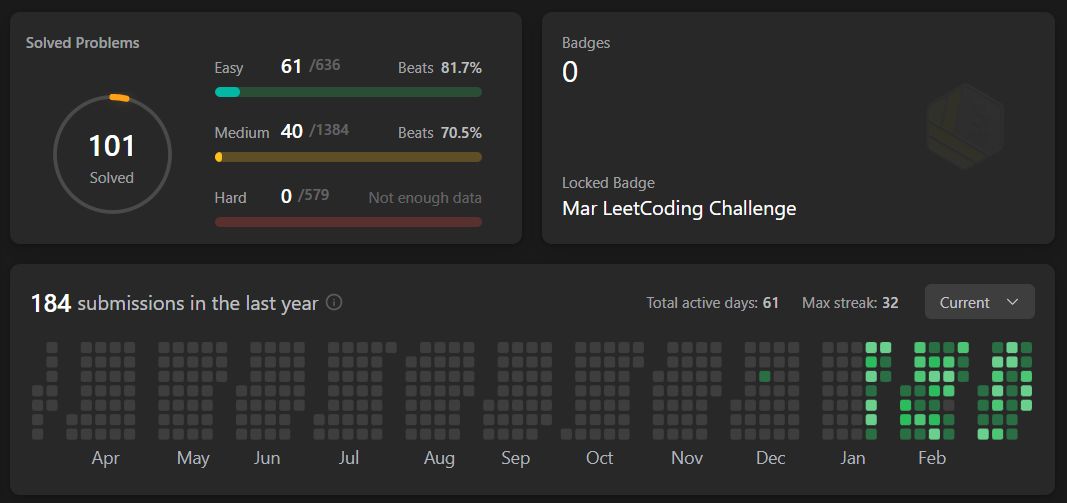This screenshot has width=1067, height=503.
Task: Click the lone green December heatmap cell
Action: [764, 376]
